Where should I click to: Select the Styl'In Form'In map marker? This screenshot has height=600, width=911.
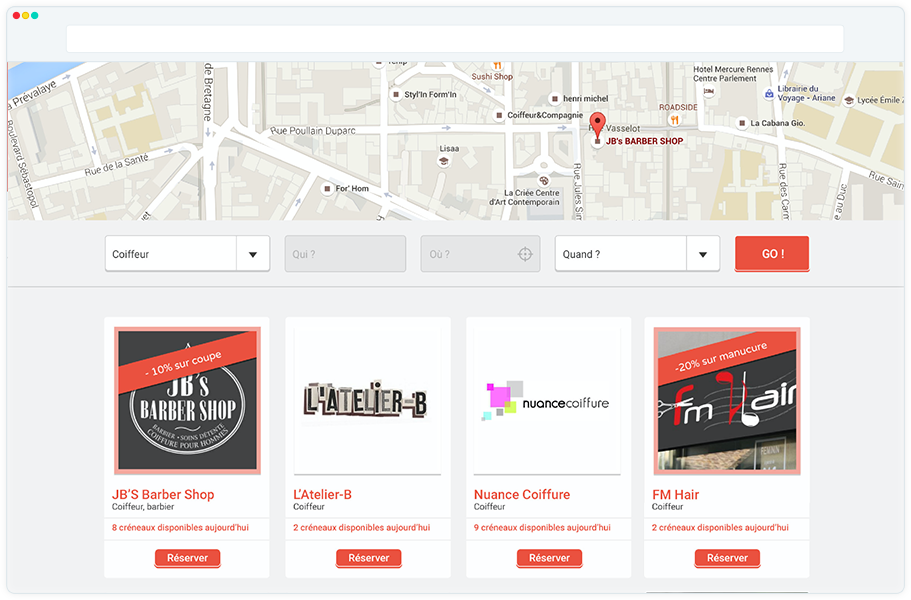click(x=395, y=95)
